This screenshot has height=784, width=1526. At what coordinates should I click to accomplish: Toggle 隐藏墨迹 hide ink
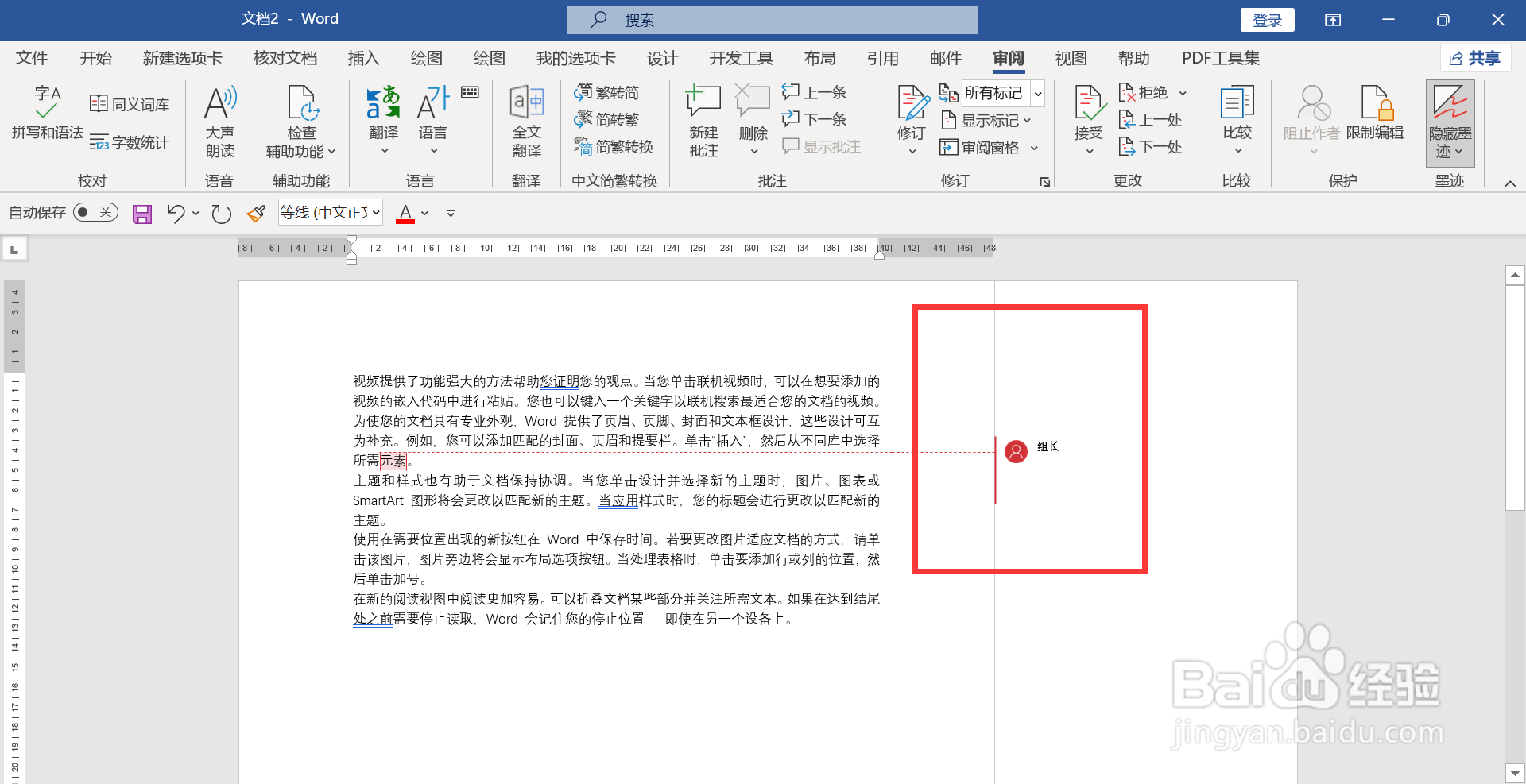pyautogui.click(x=1450, y=123)
